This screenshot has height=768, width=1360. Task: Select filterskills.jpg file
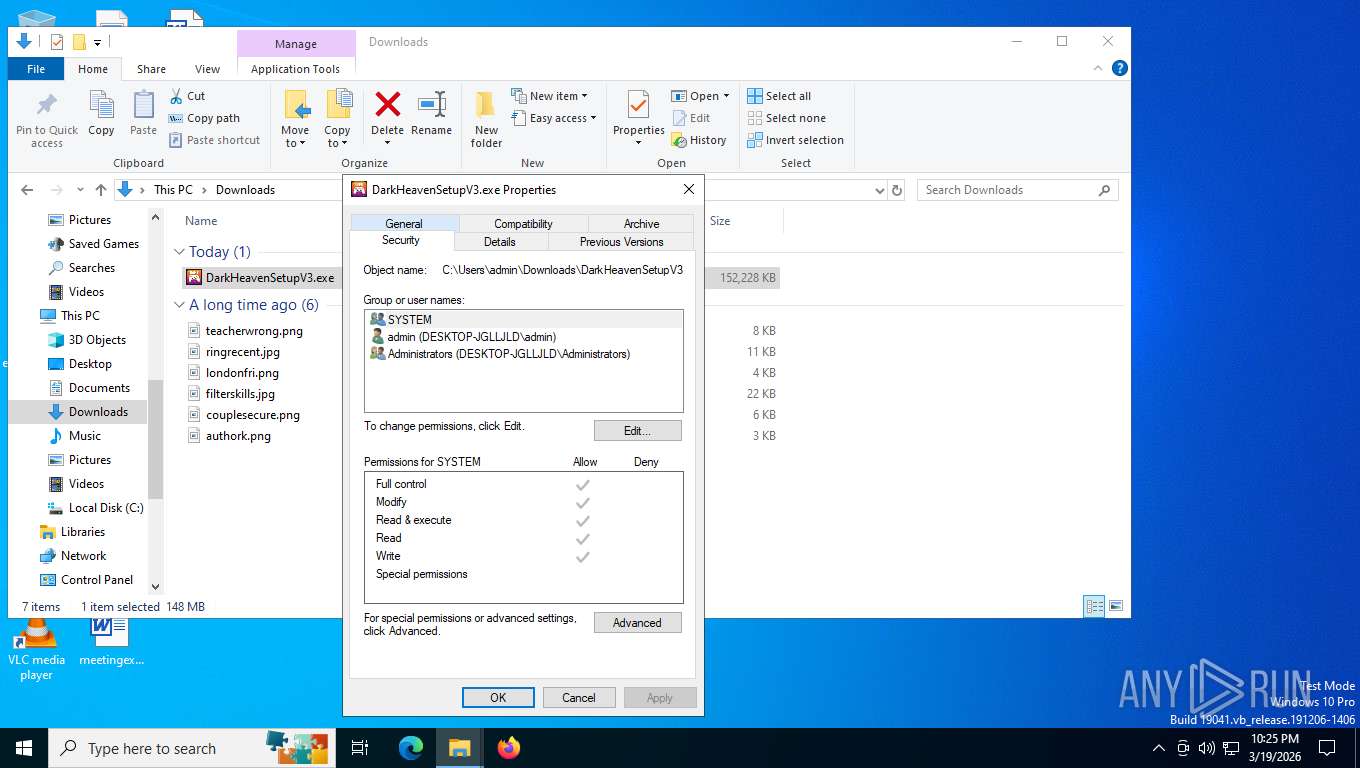(x=240, y=394)
